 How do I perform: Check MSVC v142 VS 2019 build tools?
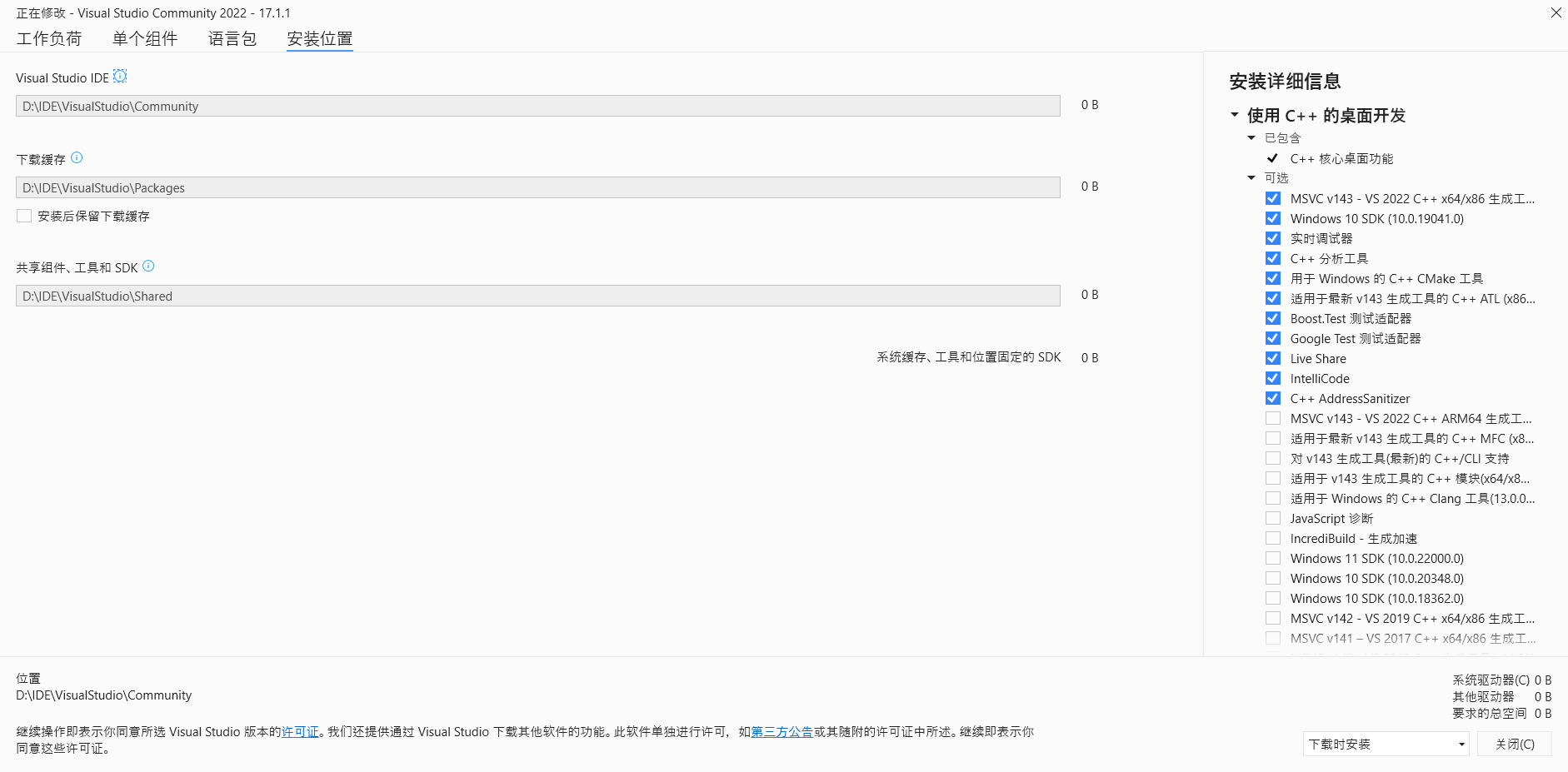click(x=1273, y=618)
